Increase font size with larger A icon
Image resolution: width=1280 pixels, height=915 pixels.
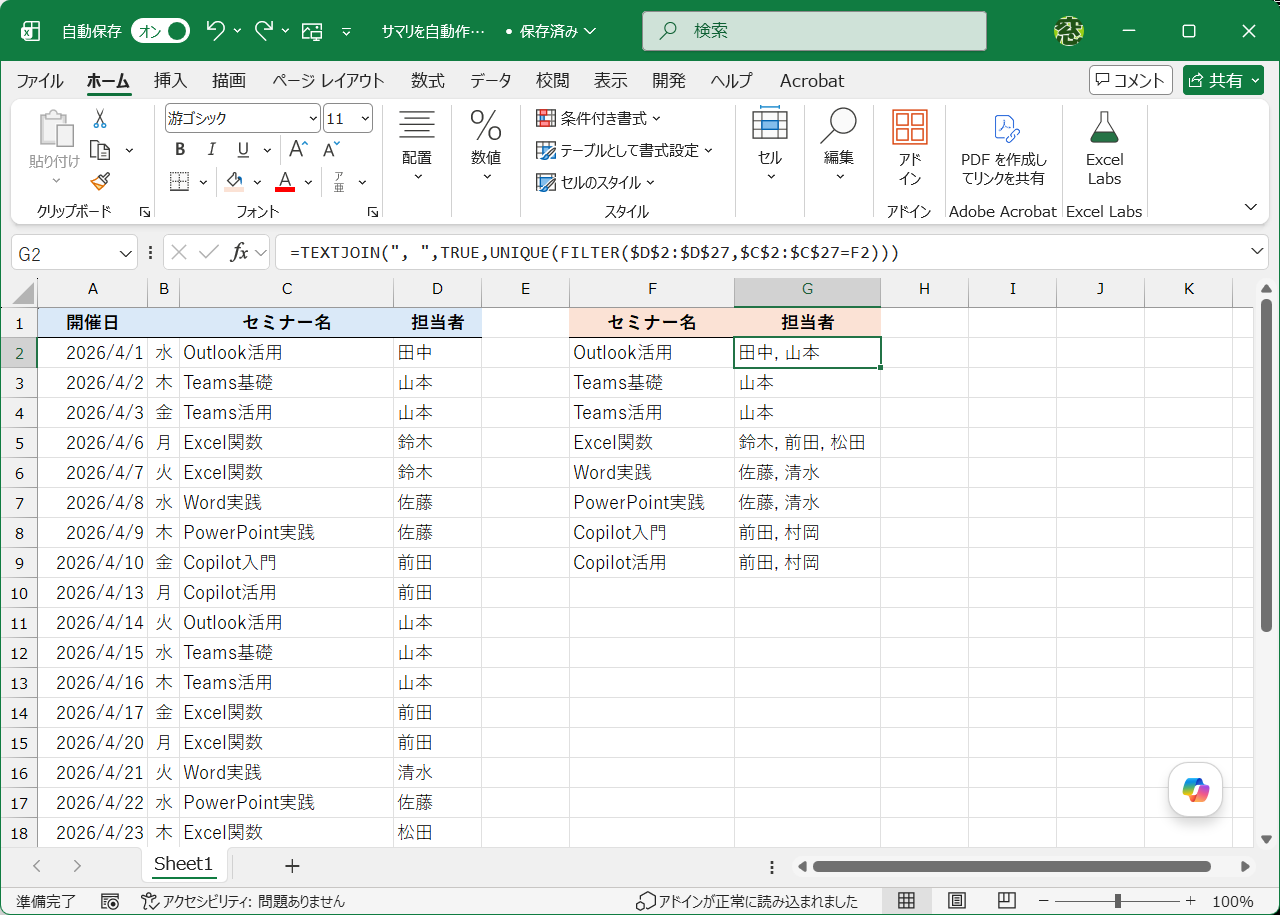pyautogui.click(x=297, y=150)
